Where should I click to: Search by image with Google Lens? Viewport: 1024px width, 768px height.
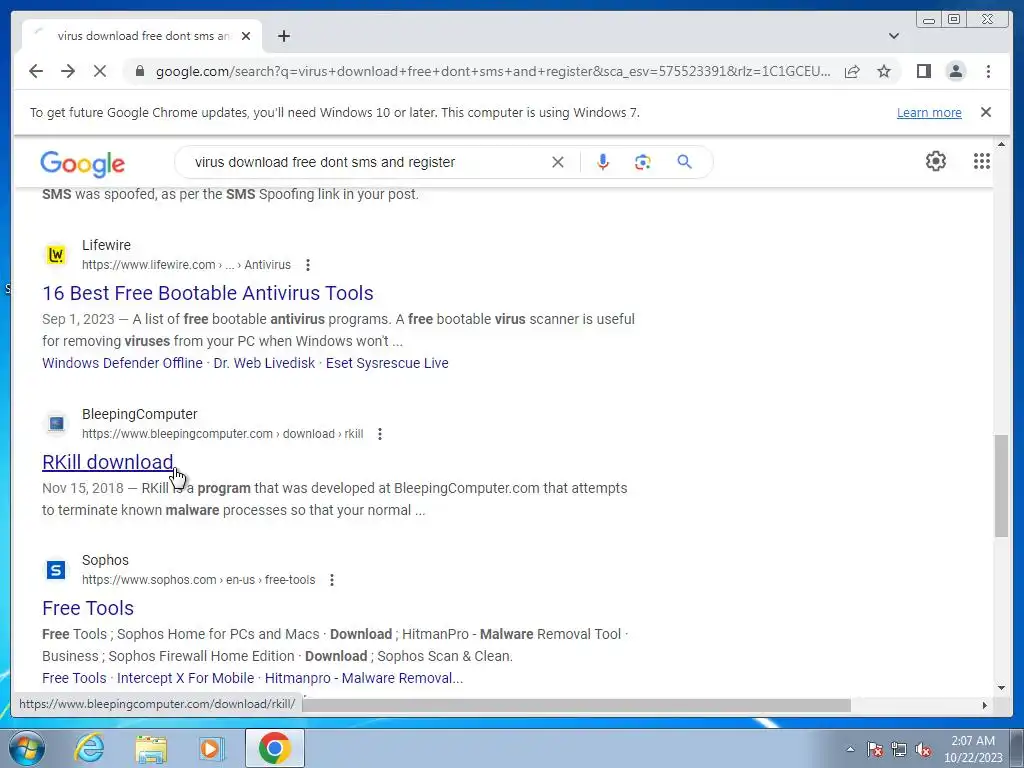pos(643,162)
